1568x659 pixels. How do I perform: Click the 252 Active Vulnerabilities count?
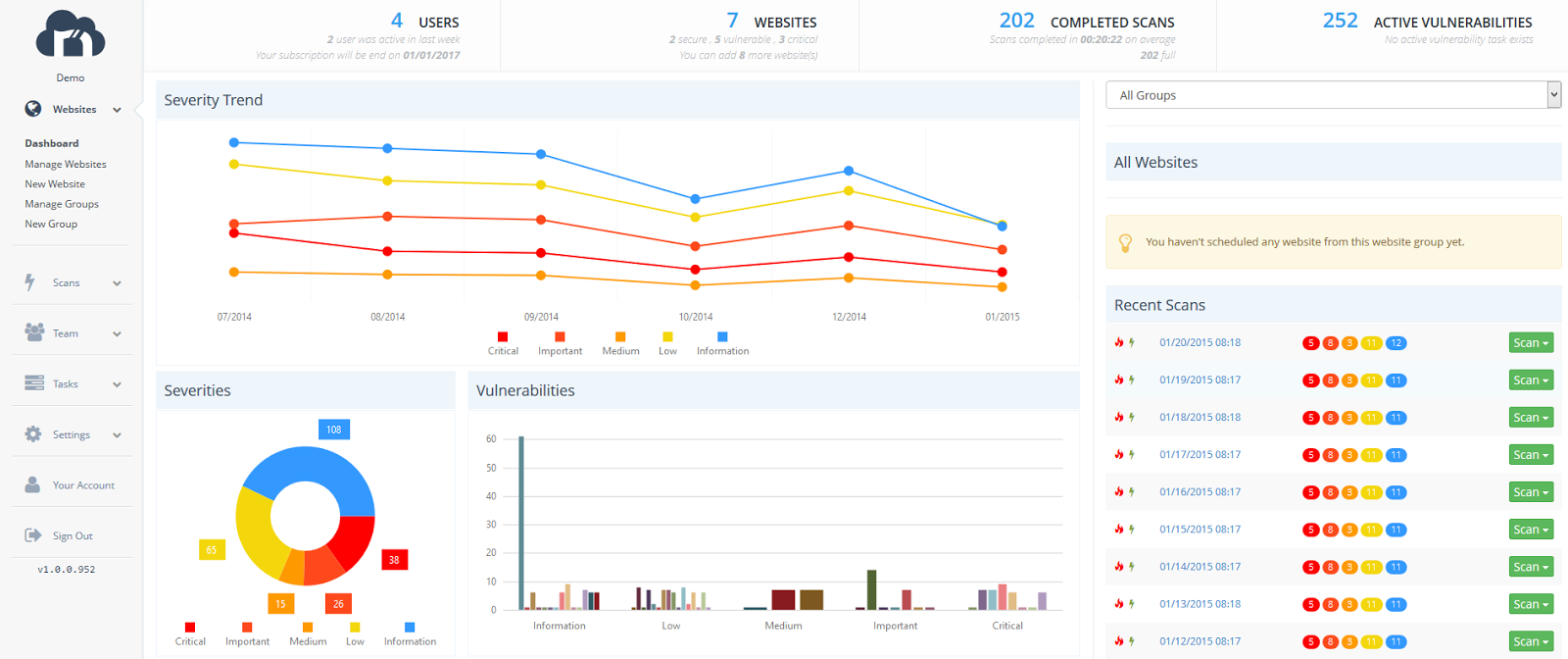(x=1340, y=21)
